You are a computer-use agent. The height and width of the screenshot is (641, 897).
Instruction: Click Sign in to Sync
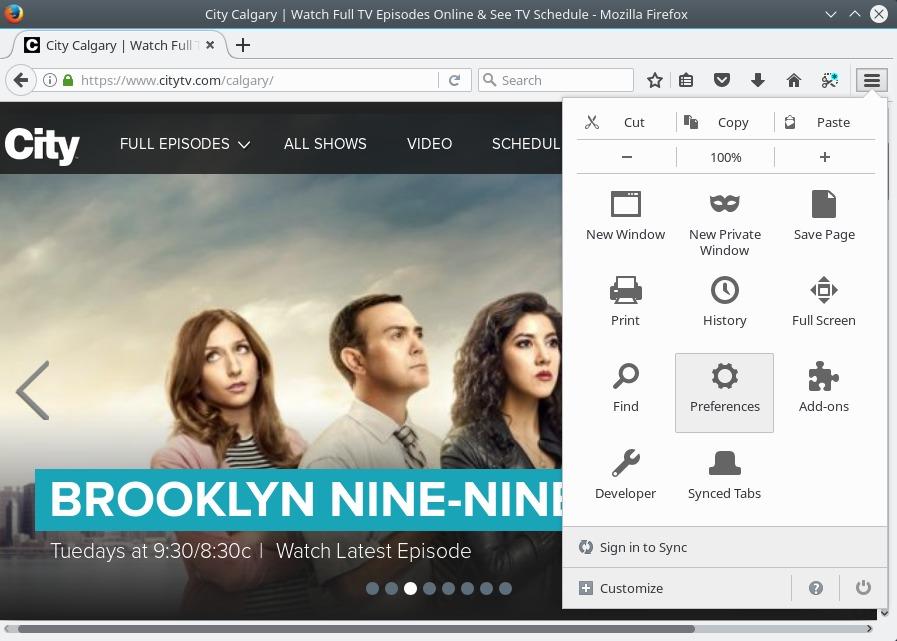[x=643, y=547]
